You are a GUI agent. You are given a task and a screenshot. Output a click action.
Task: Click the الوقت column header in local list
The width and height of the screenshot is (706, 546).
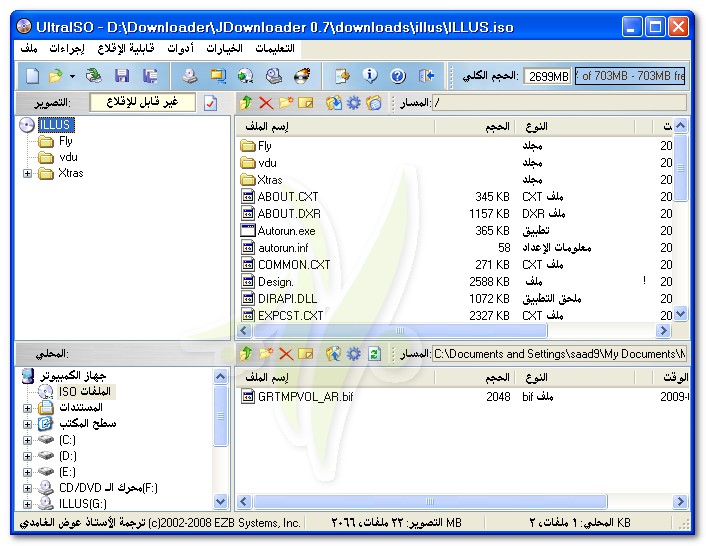[x=671, y=378]
